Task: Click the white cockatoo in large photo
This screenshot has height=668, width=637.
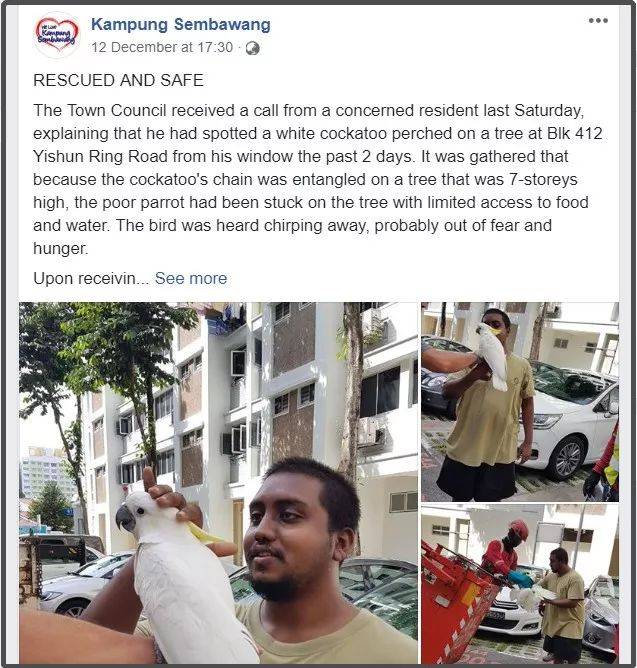Action: click(x=179, y=575)
